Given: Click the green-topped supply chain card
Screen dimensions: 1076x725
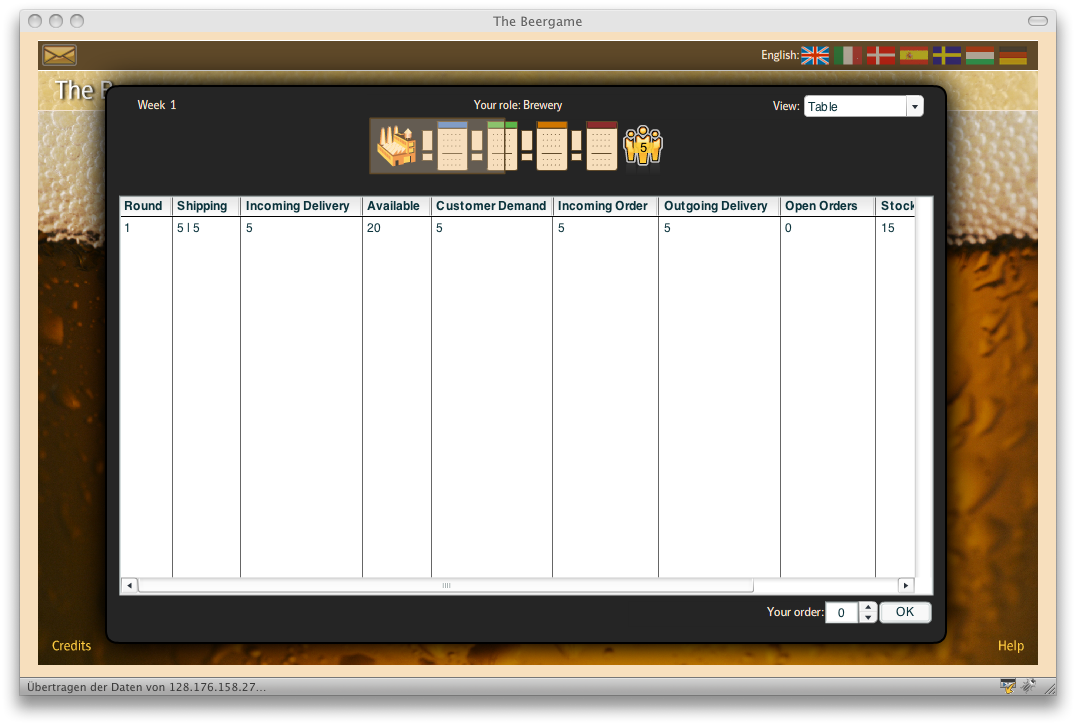Looking at the screenshot, I should click(x=502, y=146).
